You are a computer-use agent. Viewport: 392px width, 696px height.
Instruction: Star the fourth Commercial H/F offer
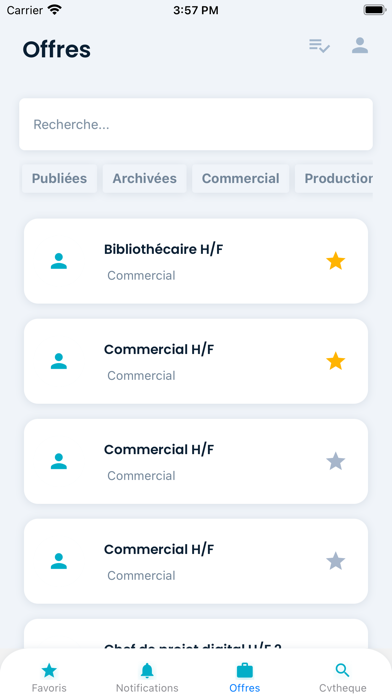(x=336, y=561)
